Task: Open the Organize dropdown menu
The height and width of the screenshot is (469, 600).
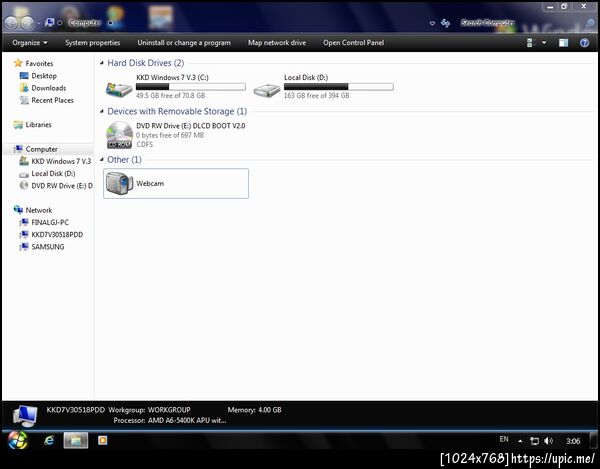Action: click(30, 43)
